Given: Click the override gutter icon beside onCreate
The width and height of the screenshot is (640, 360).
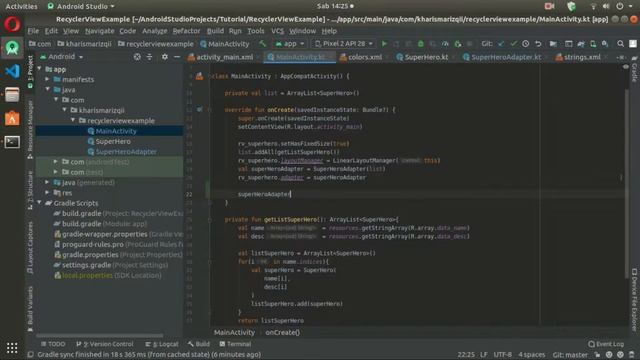Looking at the screenshot, I should pos(199,109).
